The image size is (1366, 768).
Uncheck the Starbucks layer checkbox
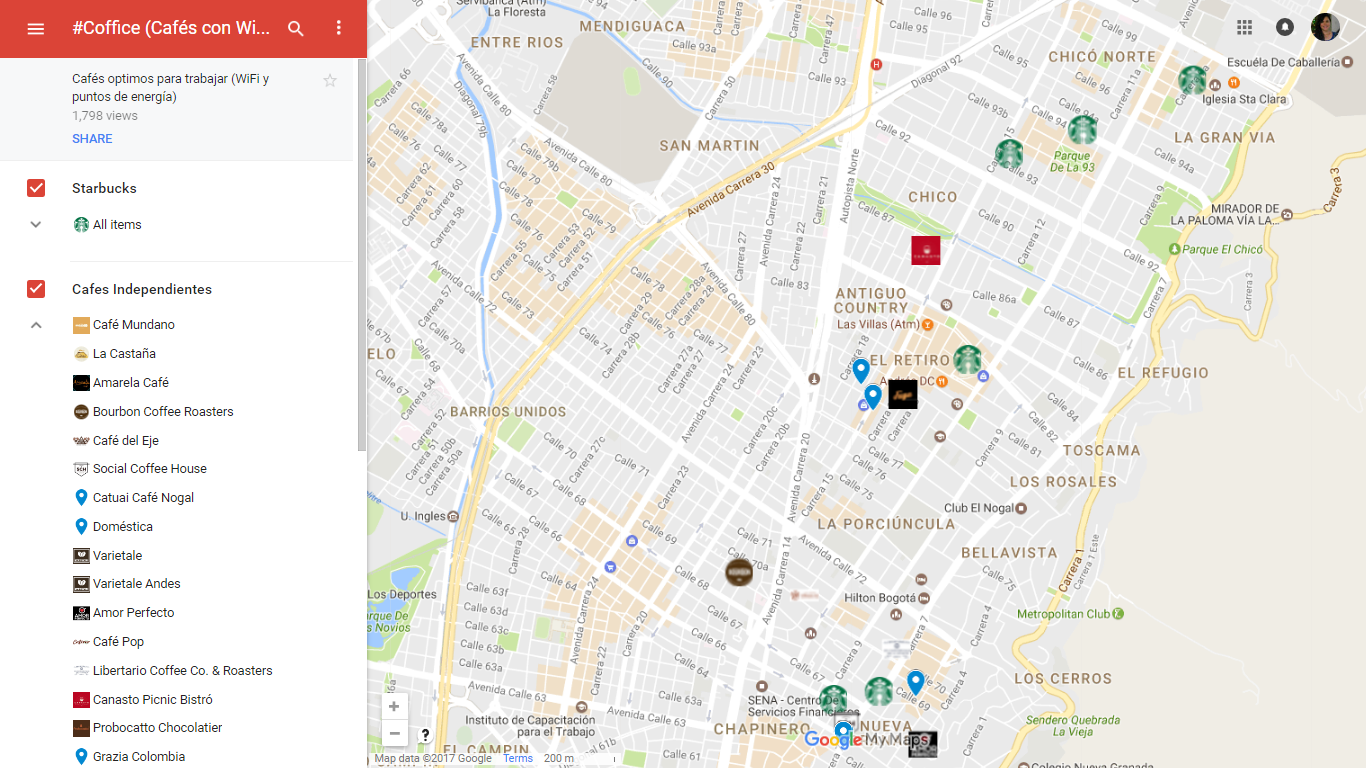click(36, 188)
